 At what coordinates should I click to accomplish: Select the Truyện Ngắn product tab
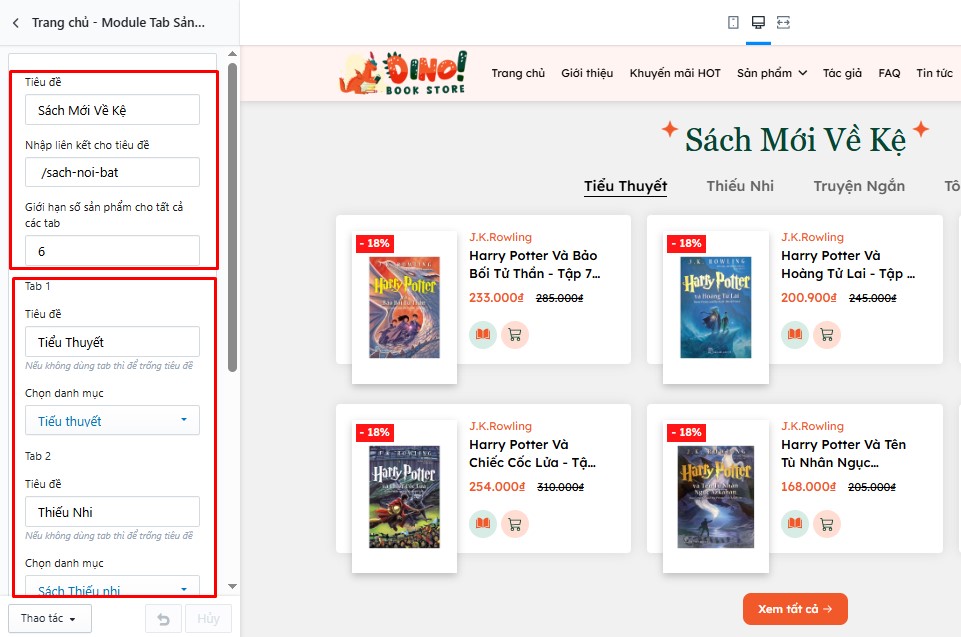(859, 186)
